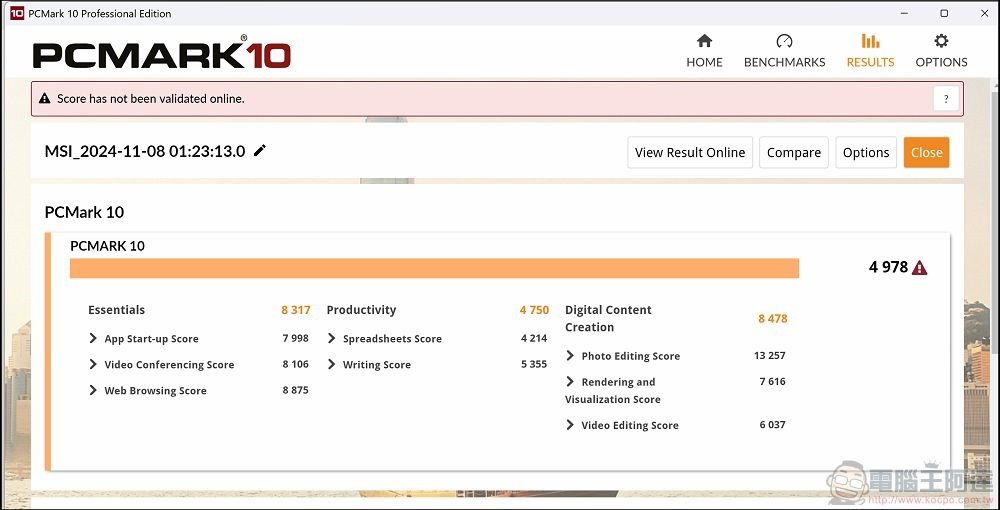
Task: Click the Video Conferencing value 8 106
Action: (296, 364)
